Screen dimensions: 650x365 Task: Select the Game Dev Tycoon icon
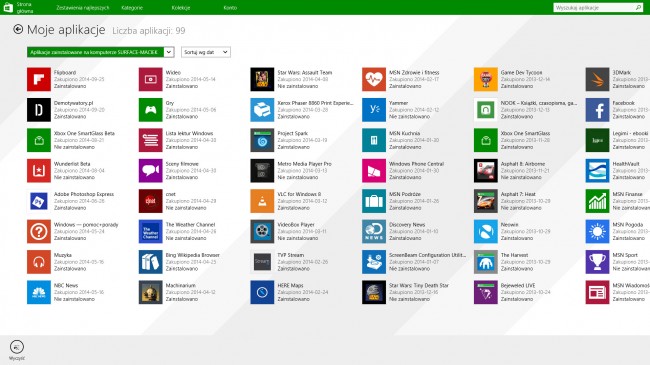(x=485, y=79)
